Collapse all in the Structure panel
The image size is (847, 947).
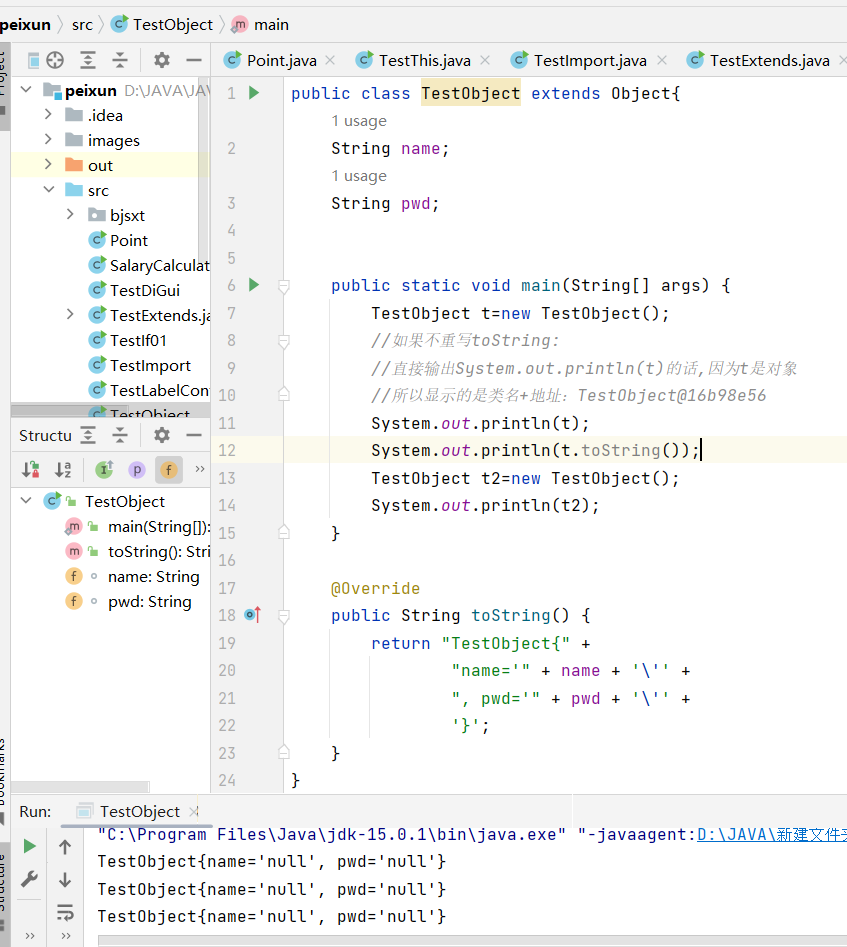click(x=120, y=435)
